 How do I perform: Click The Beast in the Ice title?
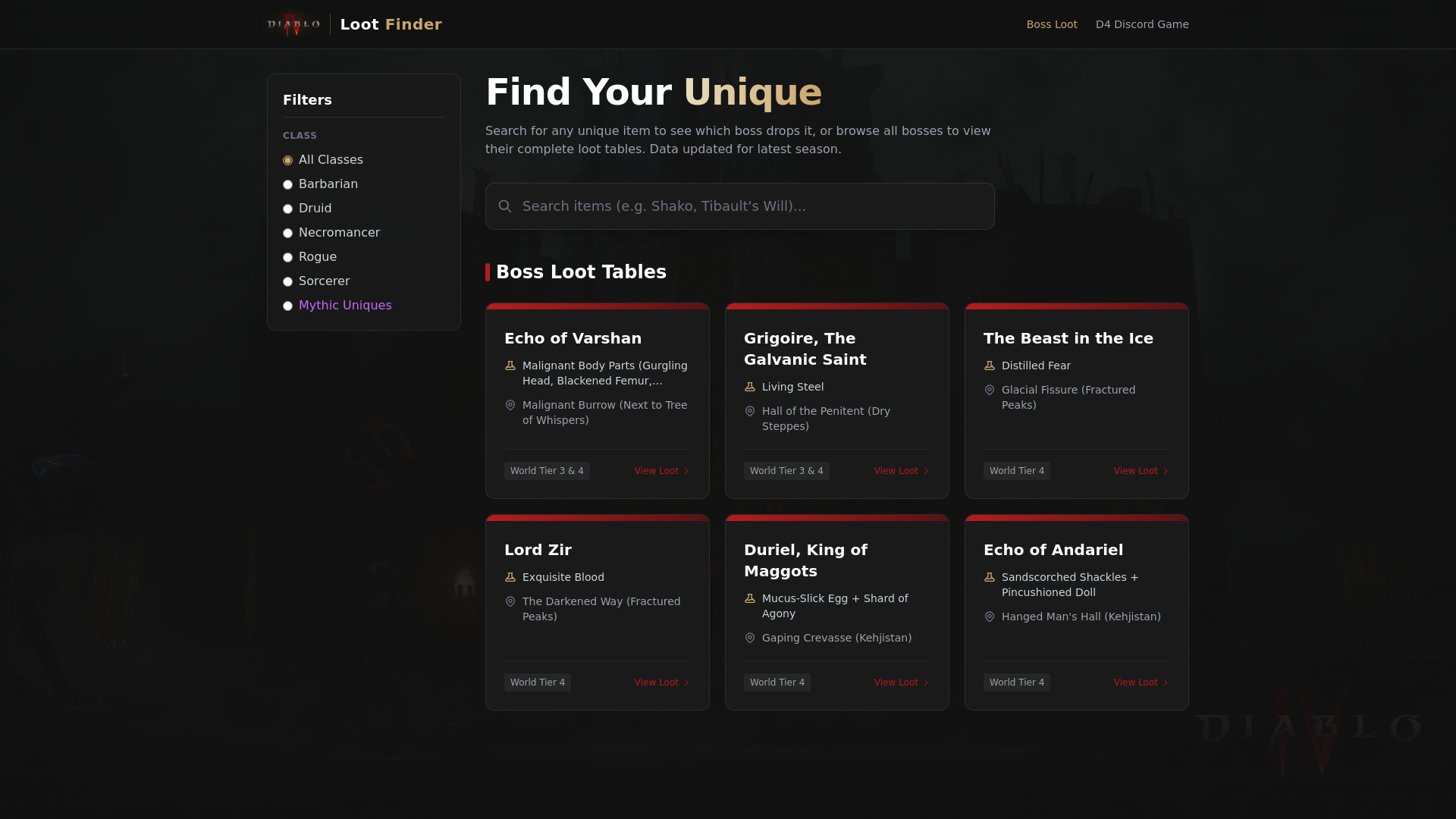point(1068,338)
